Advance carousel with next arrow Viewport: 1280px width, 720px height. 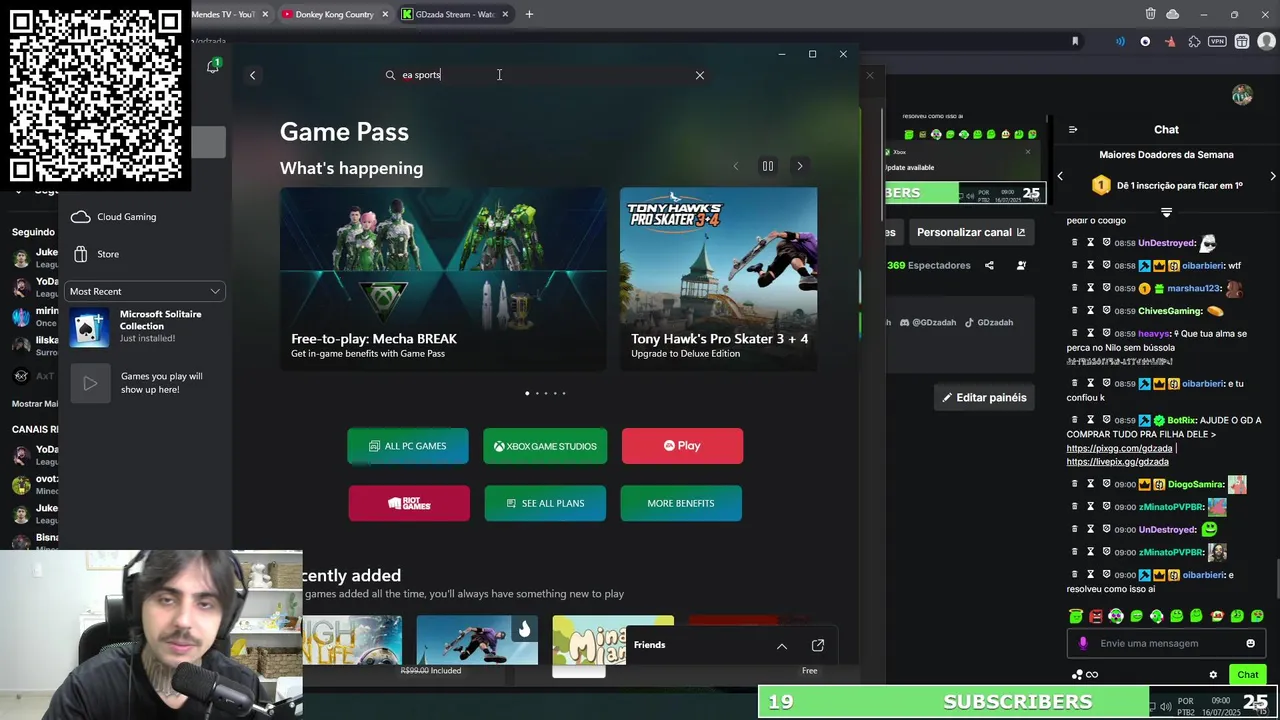pos(799,166)
